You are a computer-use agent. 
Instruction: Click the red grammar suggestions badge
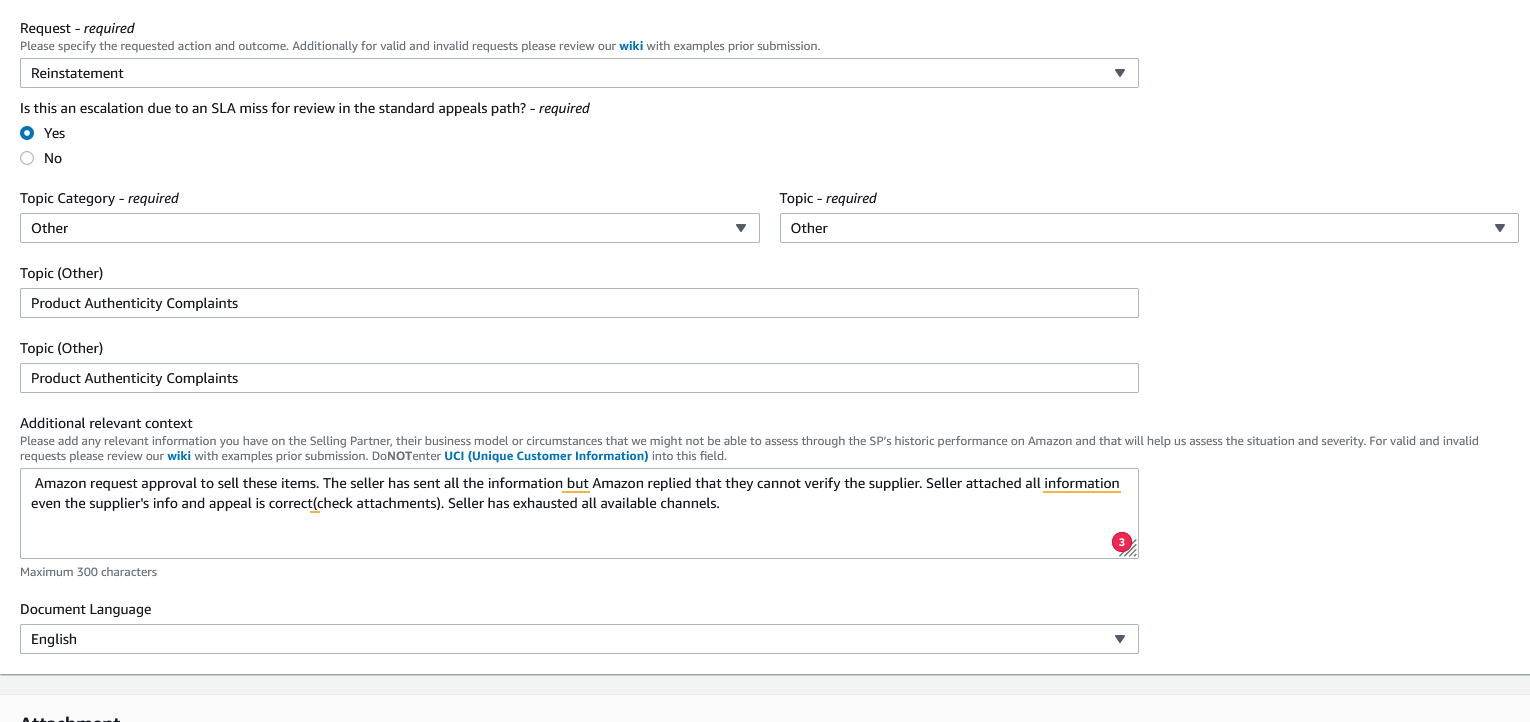click(x=1121, y=543)
